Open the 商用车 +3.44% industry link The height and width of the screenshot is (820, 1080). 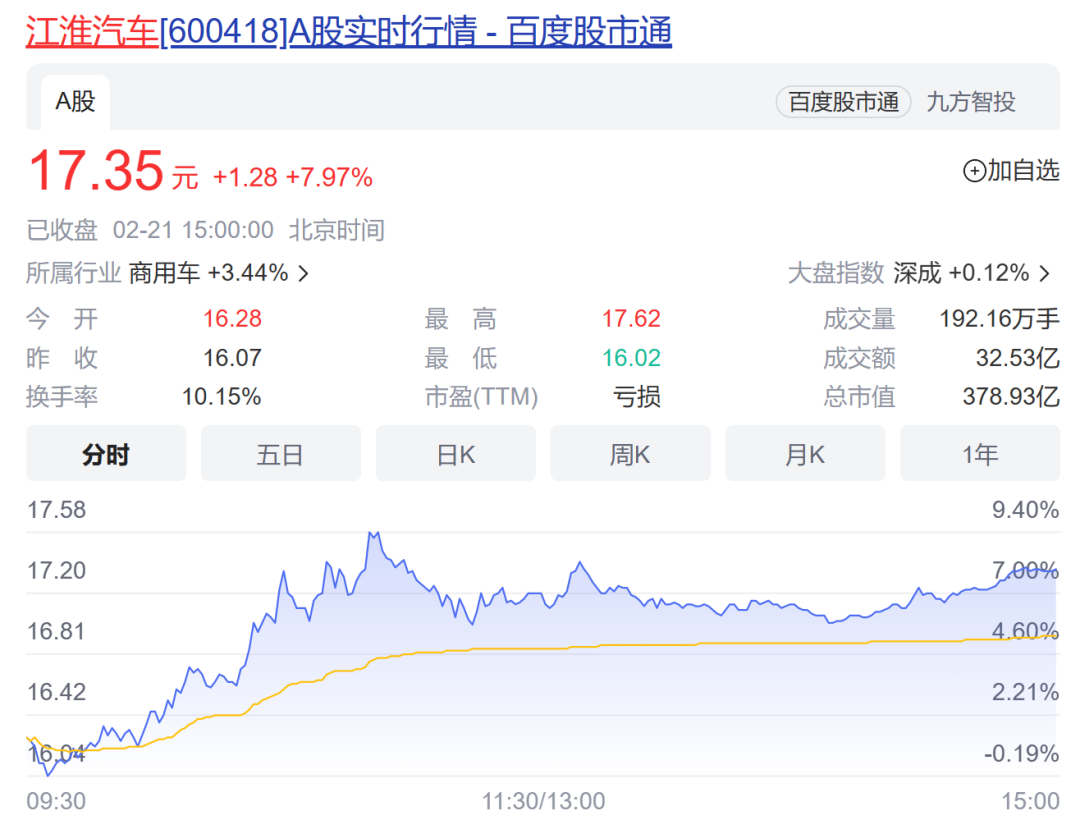click(x=209, y=273)
